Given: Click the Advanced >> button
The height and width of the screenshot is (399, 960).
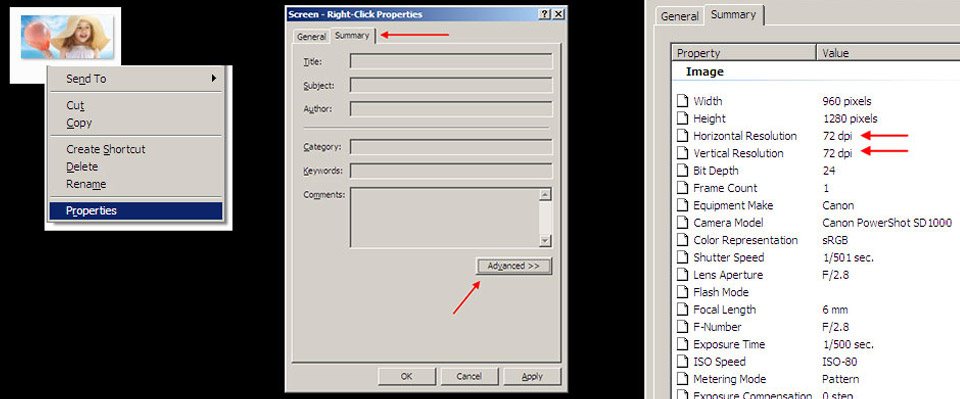Looking at the screenshot, I should coord(514,266).
